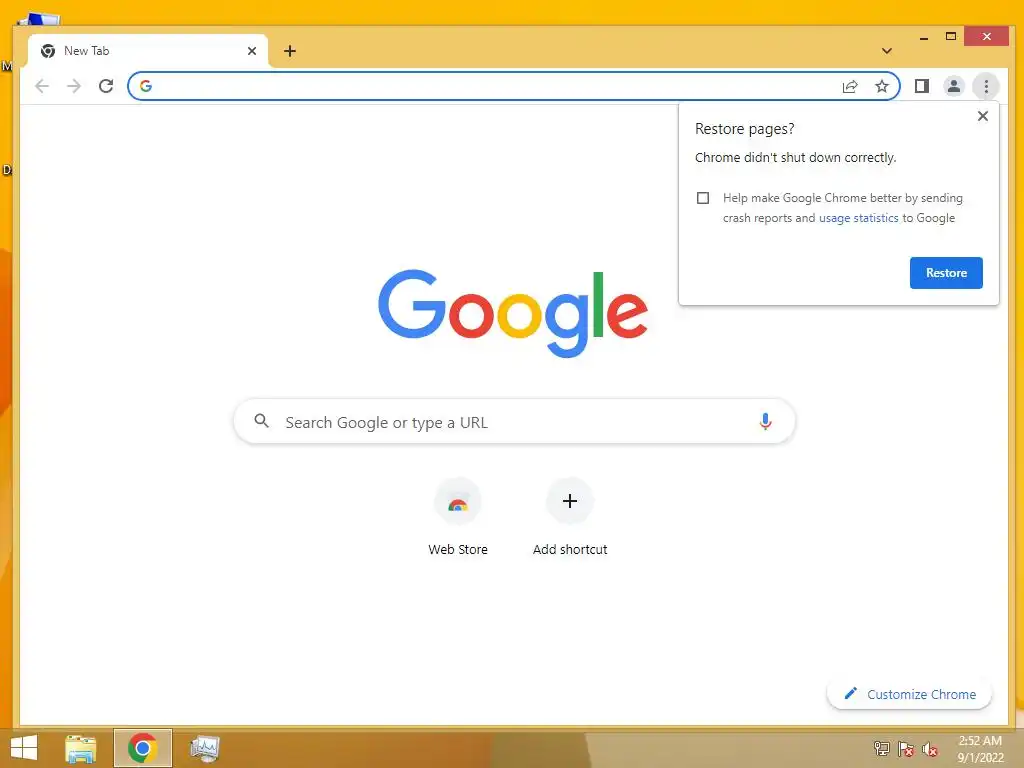1024x768 pixels.
Task: Start voice search with microphone icon
Action: tap(765, 422)
